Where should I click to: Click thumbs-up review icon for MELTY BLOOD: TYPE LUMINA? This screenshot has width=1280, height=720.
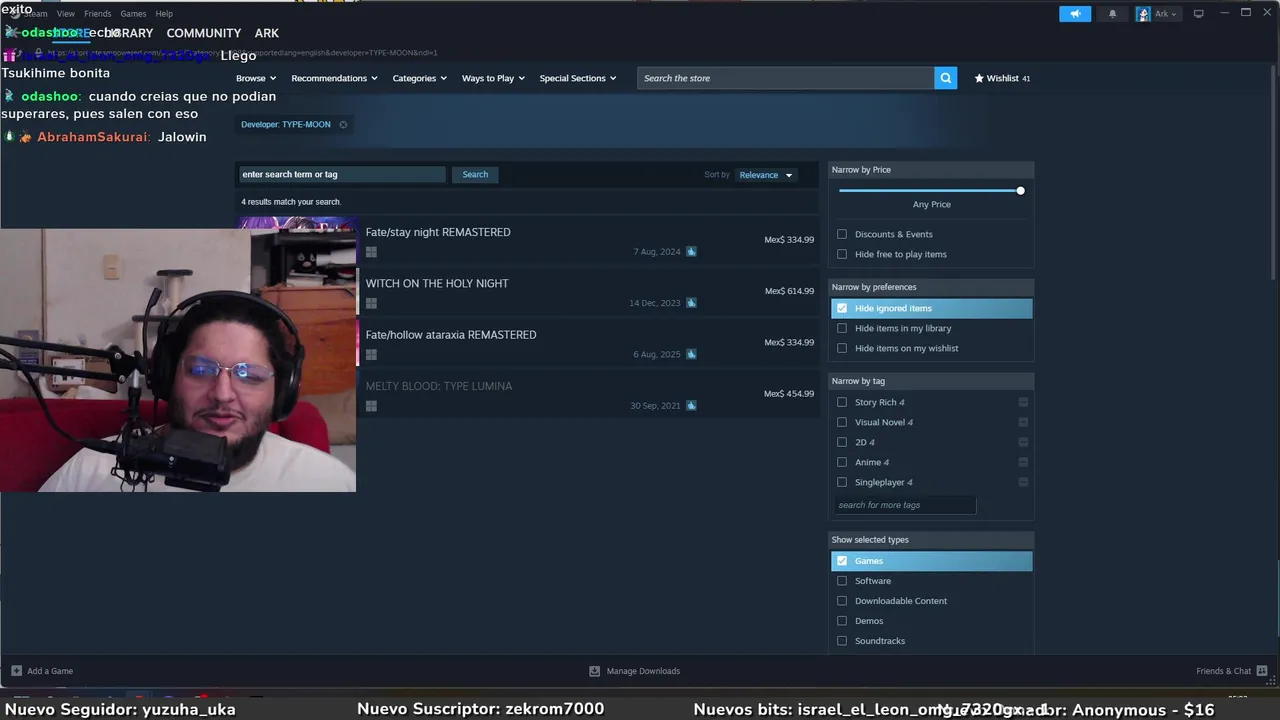pyautogui.click(x=691, y=406)
